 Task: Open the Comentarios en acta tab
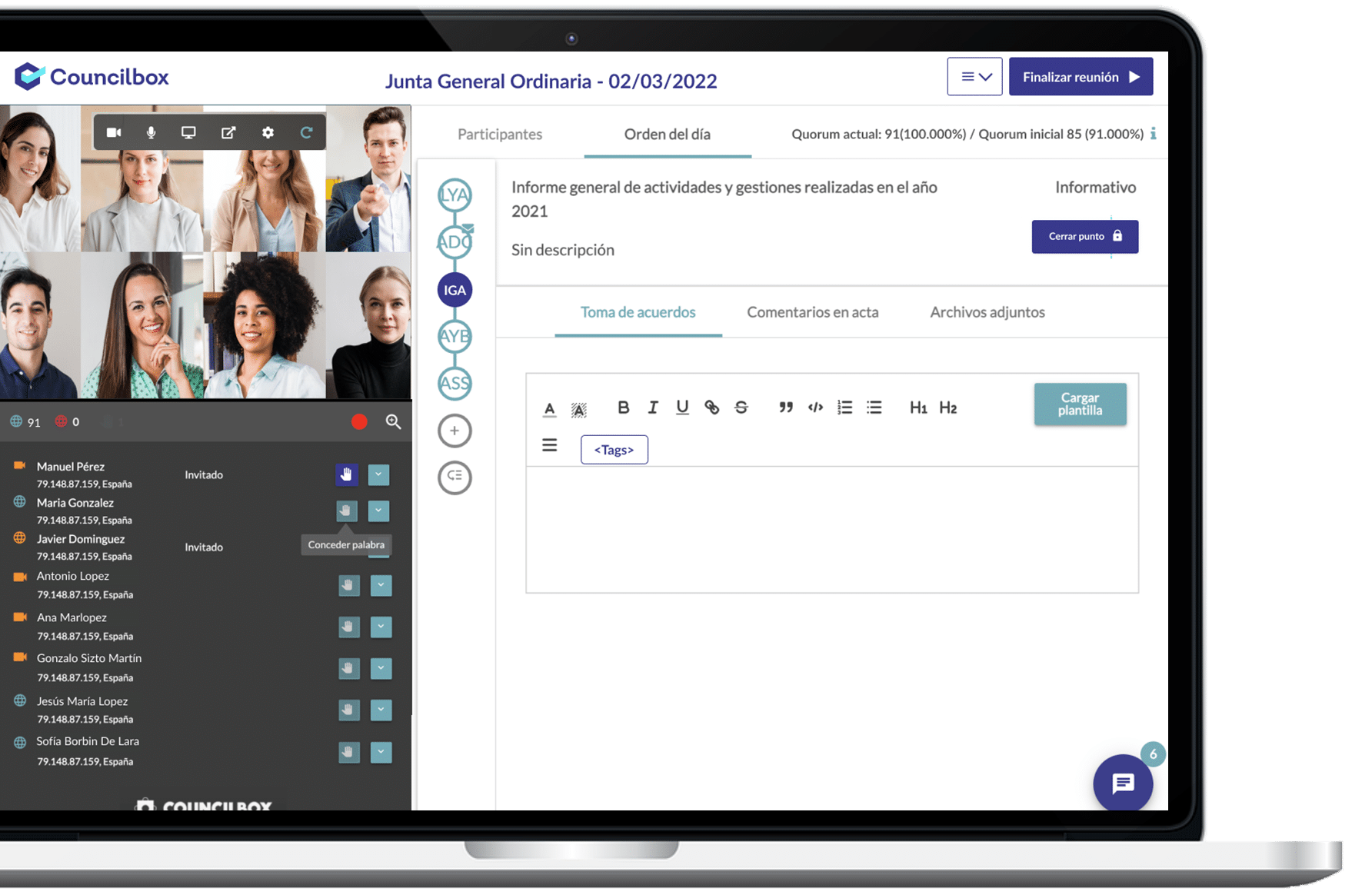point(812,312)
